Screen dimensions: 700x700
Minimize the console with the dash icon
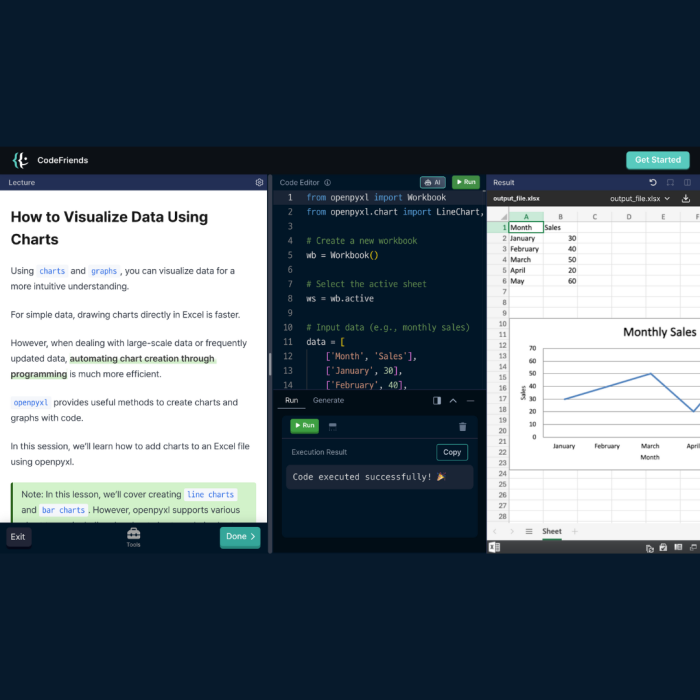point(470,400)
